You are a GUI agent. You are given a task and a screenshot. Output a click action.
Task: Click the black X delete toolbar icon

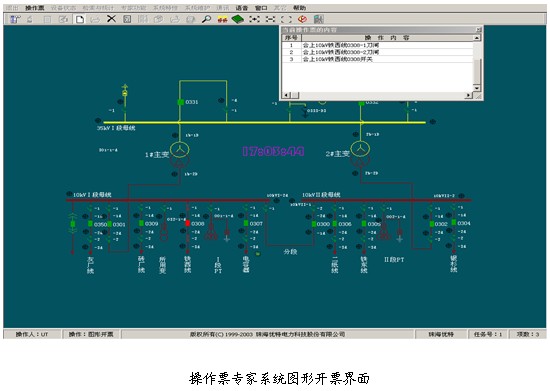[x=111, y=19]
